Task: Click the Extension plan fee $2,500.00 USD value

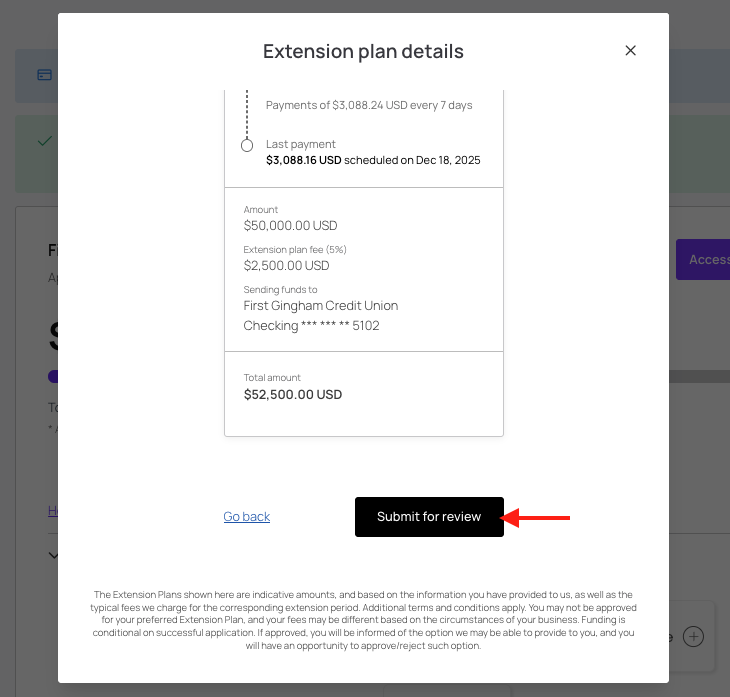Action: click(286, 265)
